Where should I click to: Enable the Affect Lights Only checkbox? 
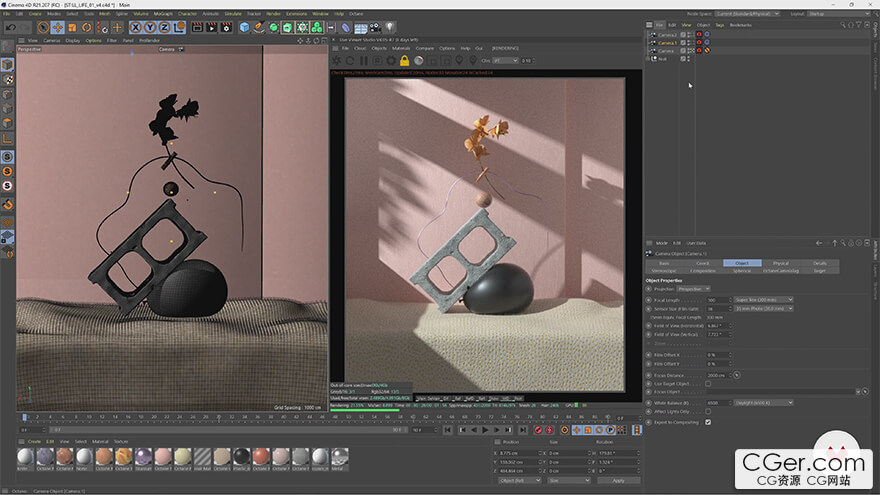(x=708, y=412)
